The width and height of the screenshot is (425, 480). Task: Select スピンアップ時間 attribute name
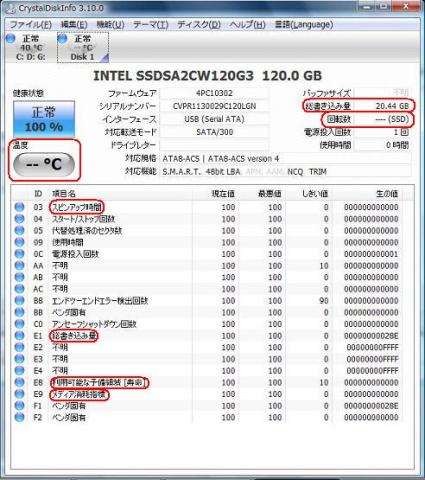coord(77,207)
